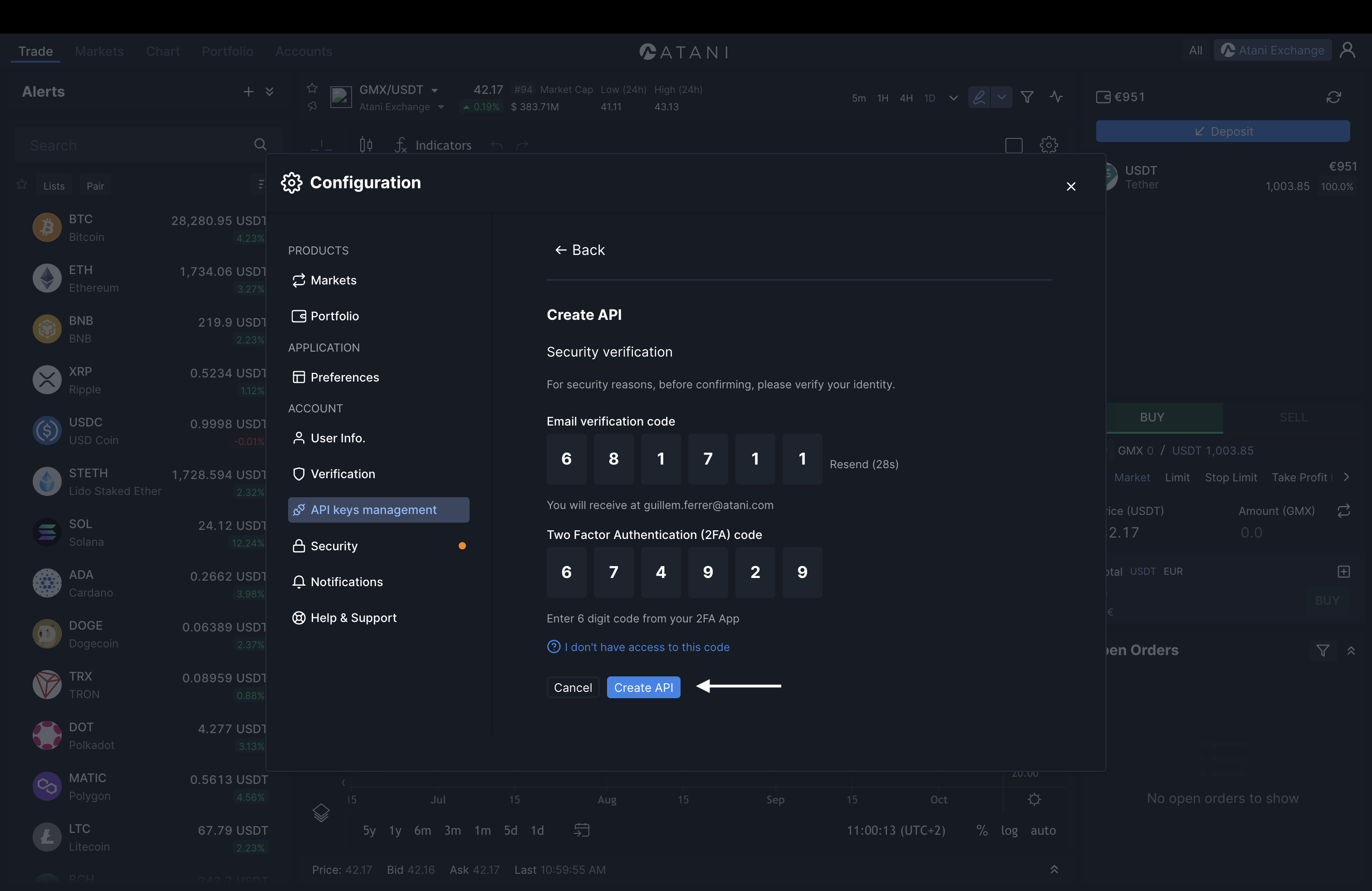
Task: Close the Configuration dialog
Action: pyautogui.click(x=1070, y=186)
